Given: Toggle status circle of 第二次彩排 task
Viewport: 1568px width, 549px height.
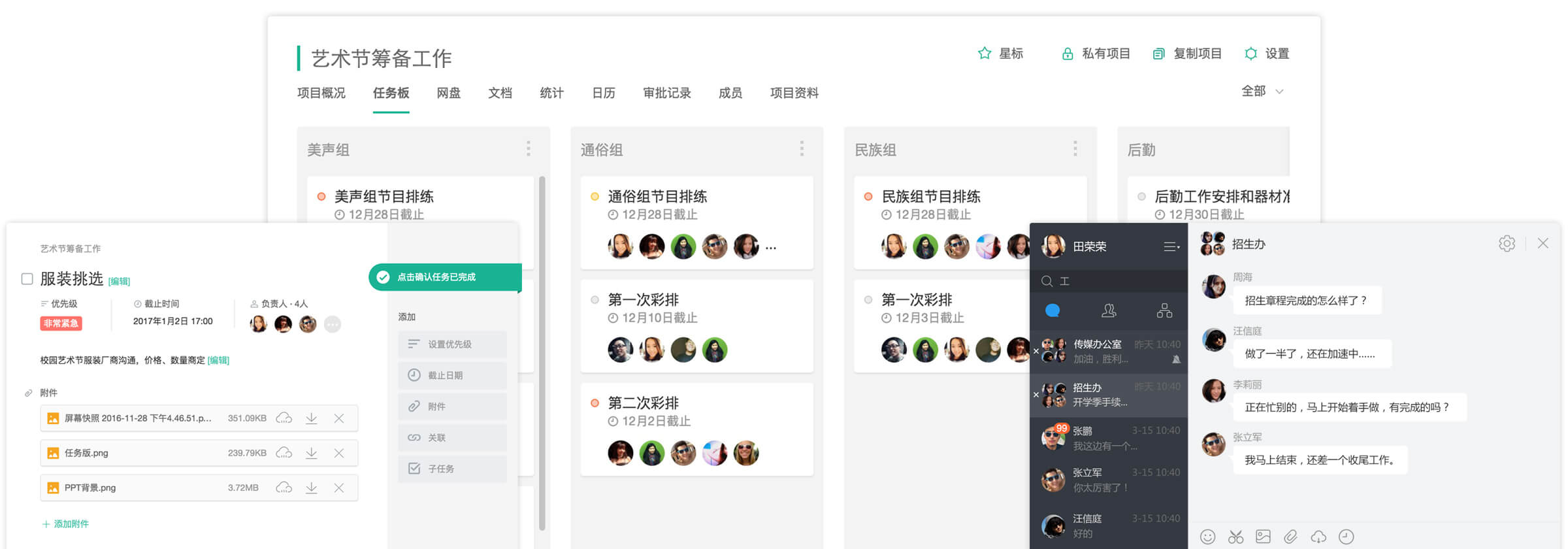Looking at the screenshot, I should click(595, 403).
